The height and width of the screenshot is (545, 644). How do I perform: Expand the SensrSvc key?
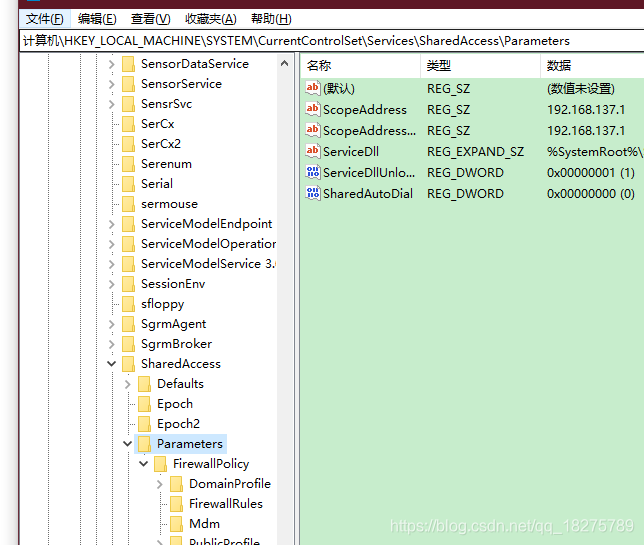[111, 104]
